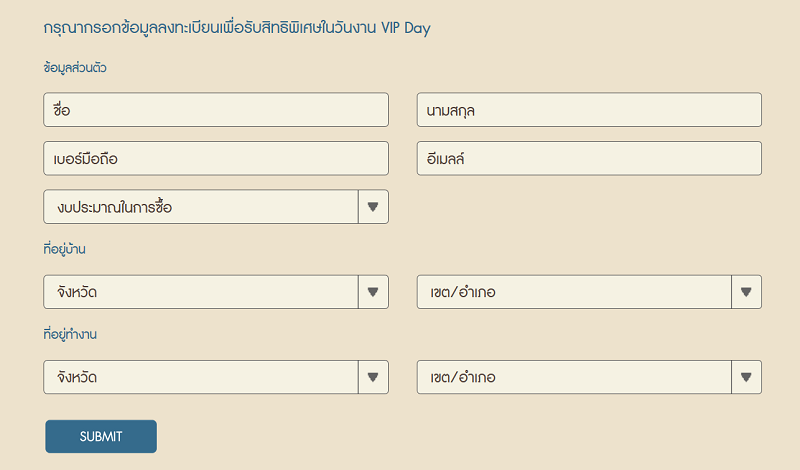The height and width of the screenshot is (470, 800).
Task: Click the ข้อมูลส่วนตัว section label
Action: (x=75, y=68)
